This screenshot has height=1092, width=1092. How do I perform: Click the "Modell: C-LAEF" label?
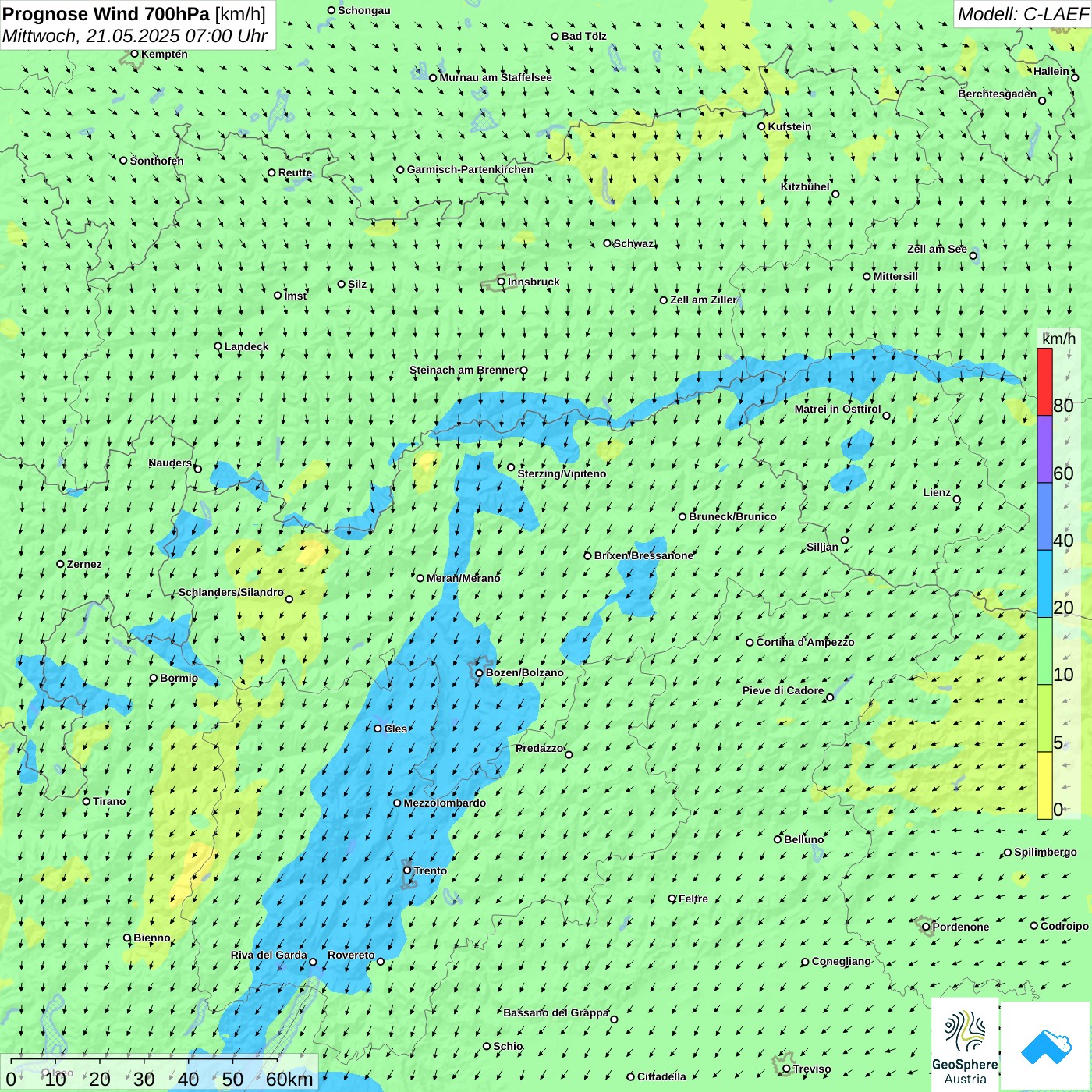1023,14
